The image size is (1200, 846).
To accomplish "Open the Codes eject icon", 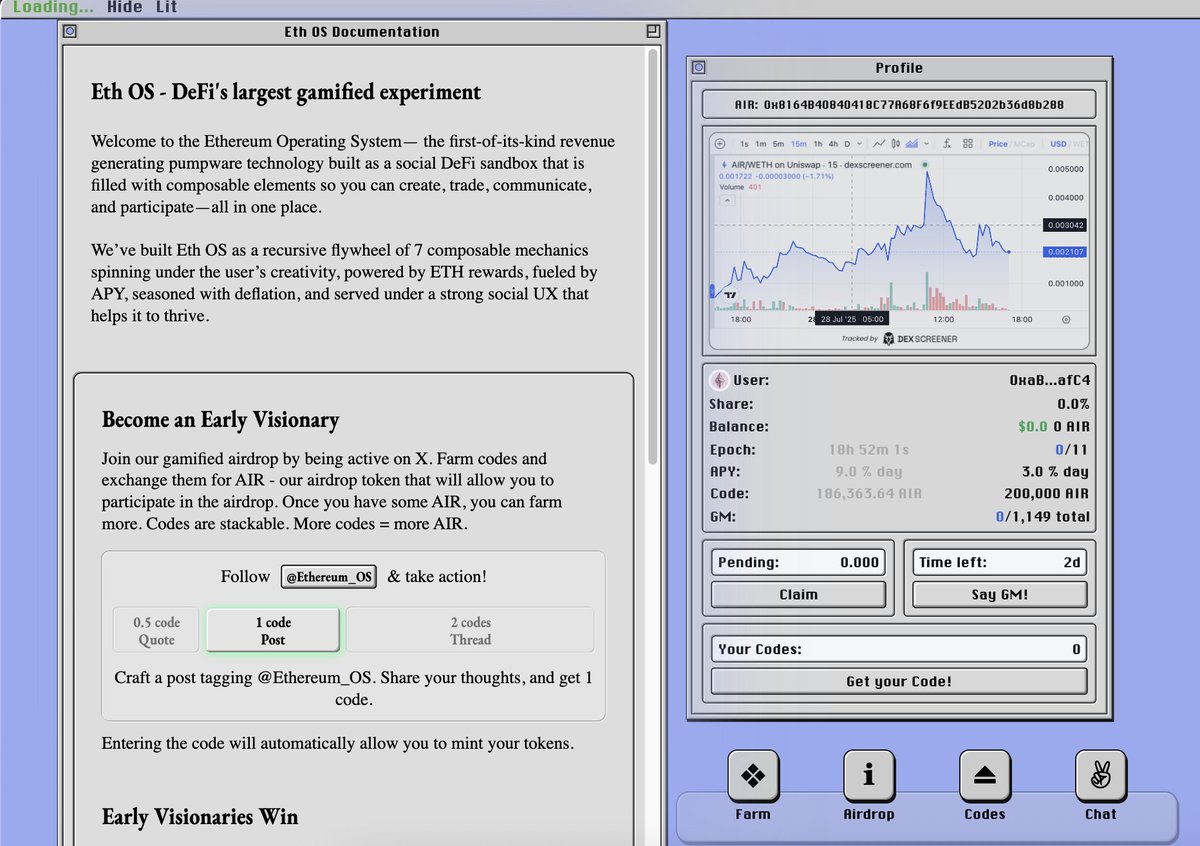I will pos(985,775).
